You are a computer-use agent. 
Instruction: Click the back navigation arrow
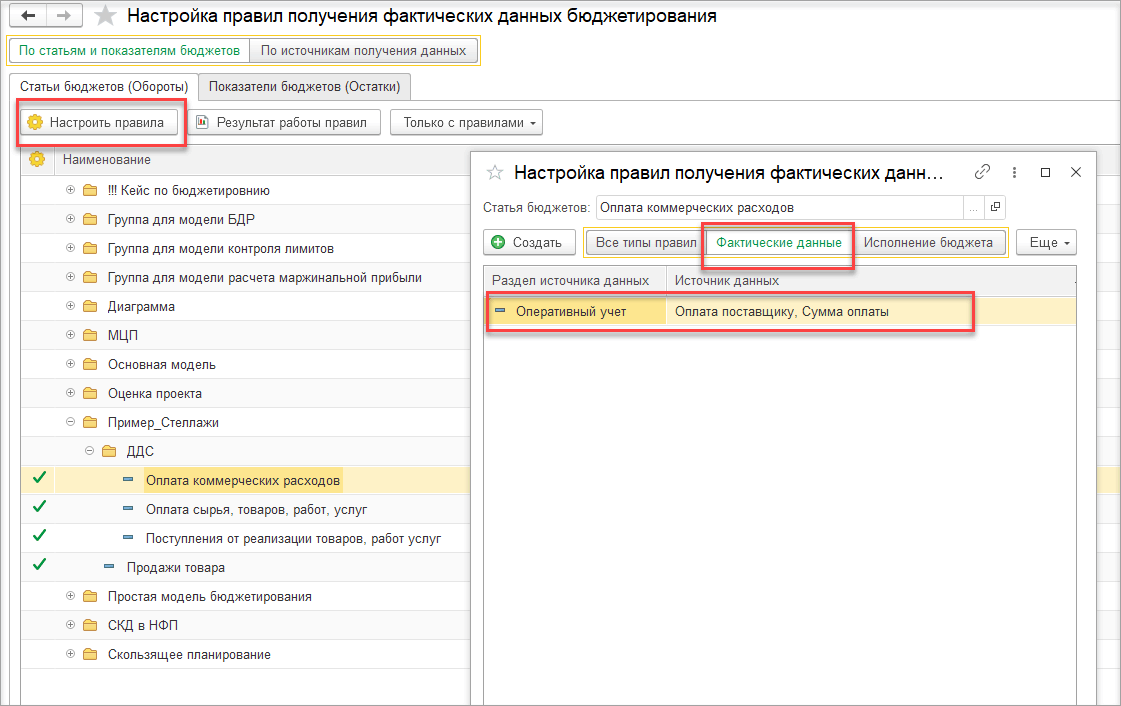pos(28,17)
